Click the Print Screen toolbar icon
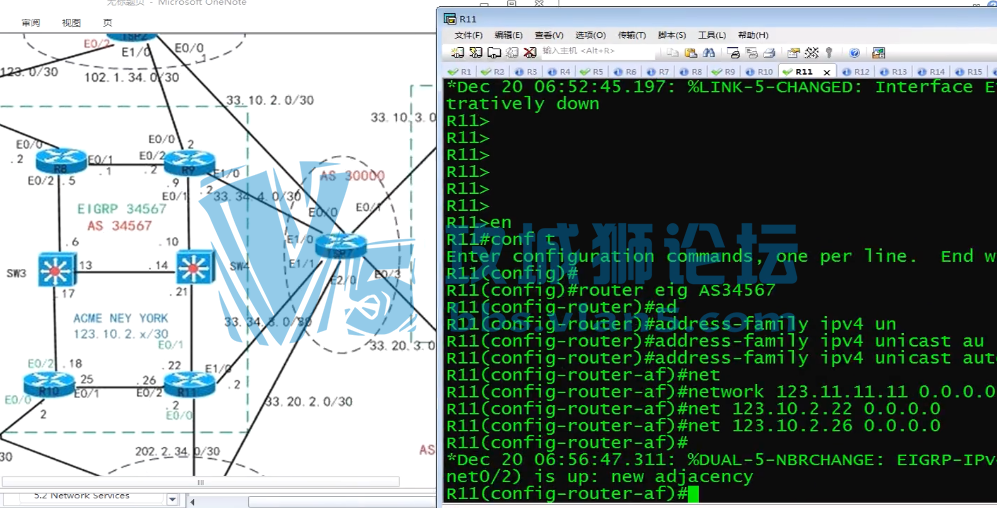The image size is (997, 508). 733,53
